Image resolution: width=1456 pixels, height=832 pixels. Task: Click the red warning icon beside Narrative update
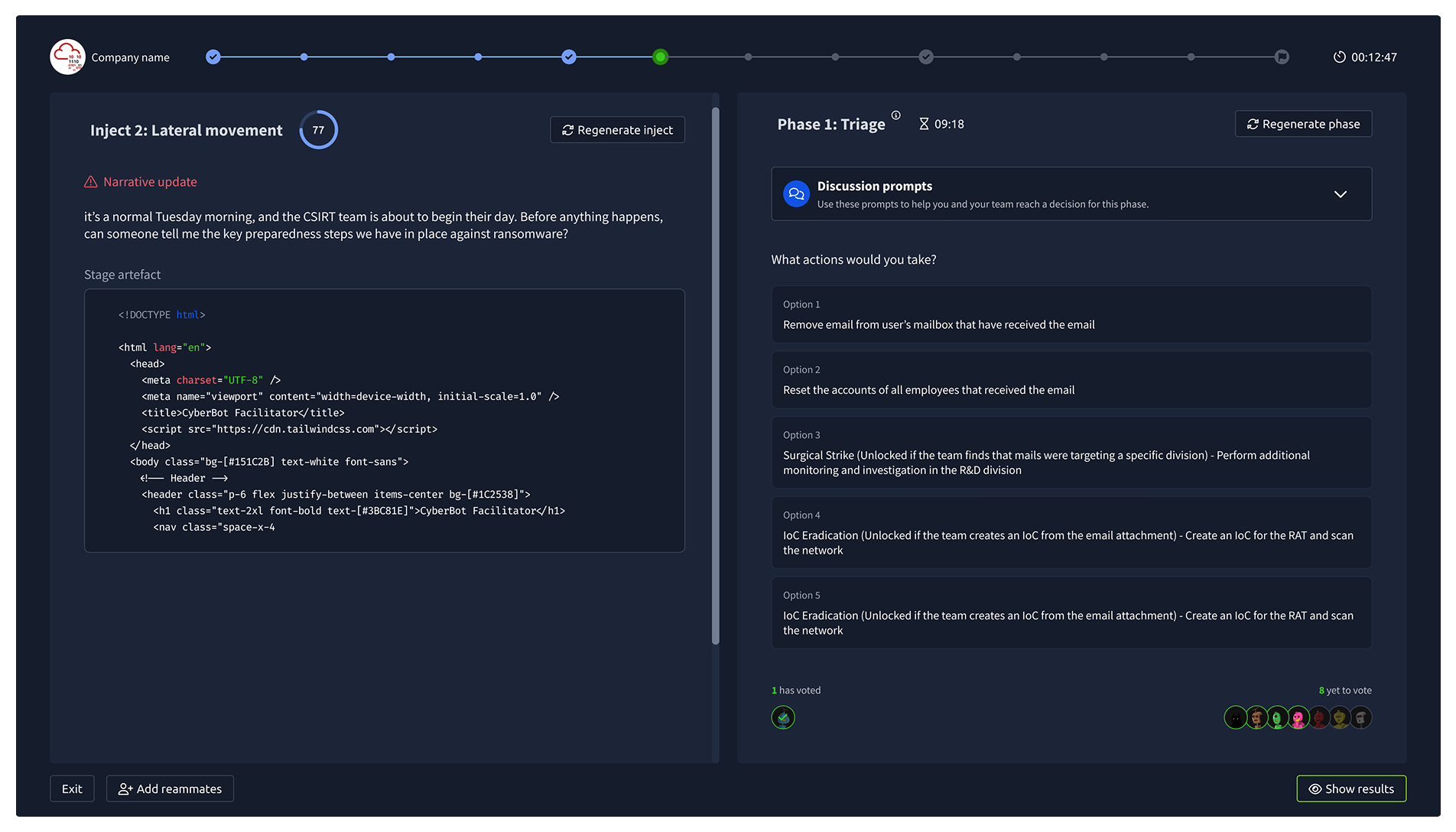pyautogui.click(x=91, y=182)
